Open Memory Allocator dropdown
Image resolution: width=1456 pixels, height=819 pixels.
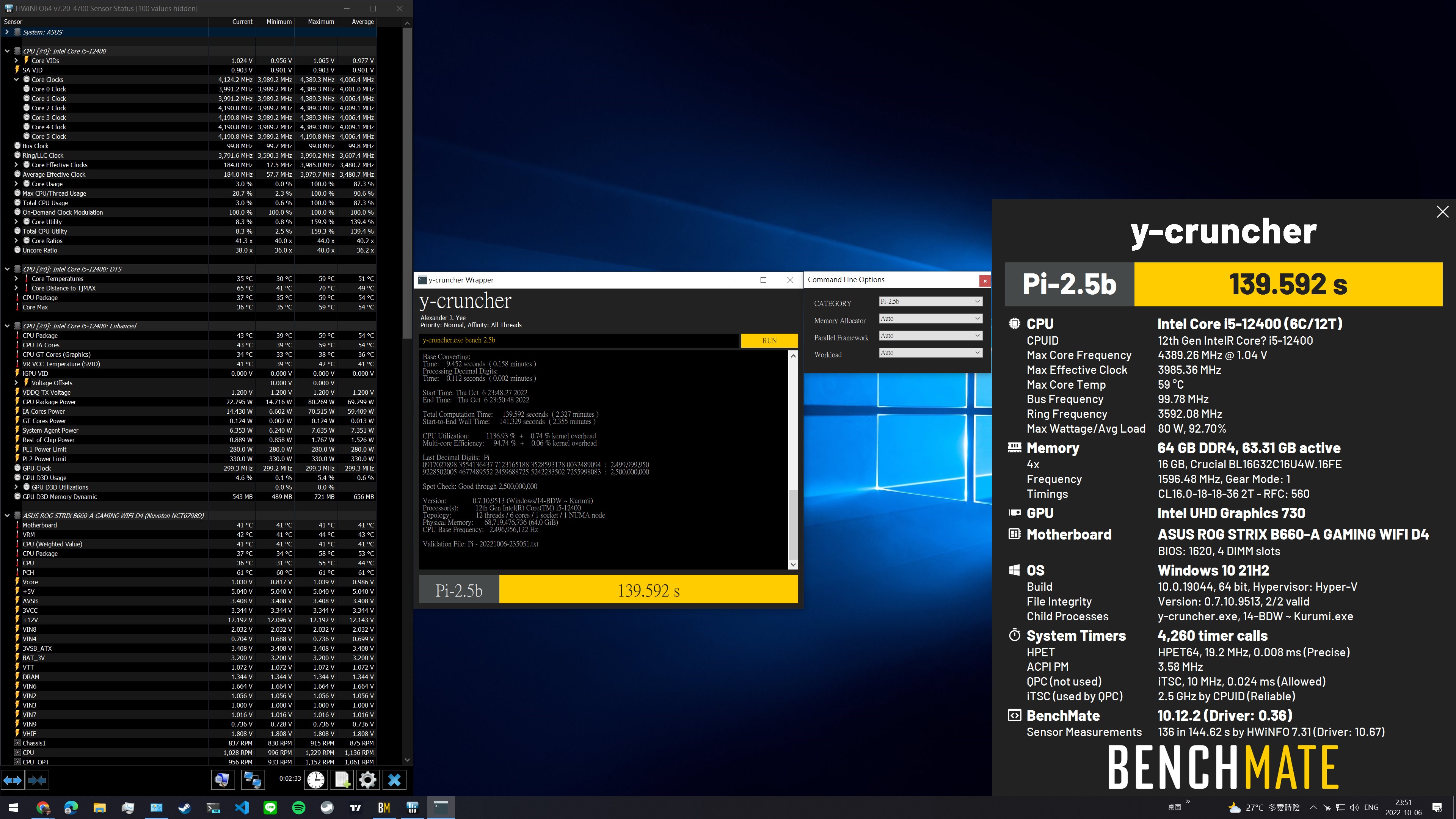click(930, 319)
